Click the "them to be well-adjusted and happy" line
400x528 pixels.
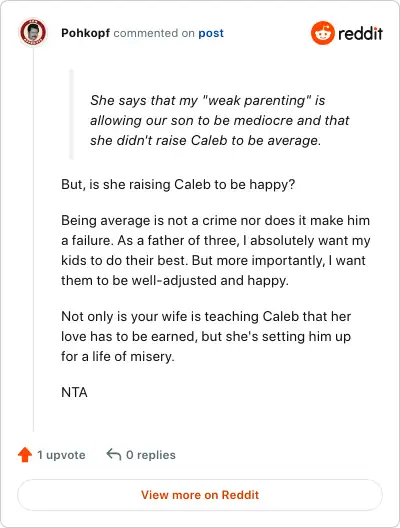pyautogui.click(x=175, y=280)
